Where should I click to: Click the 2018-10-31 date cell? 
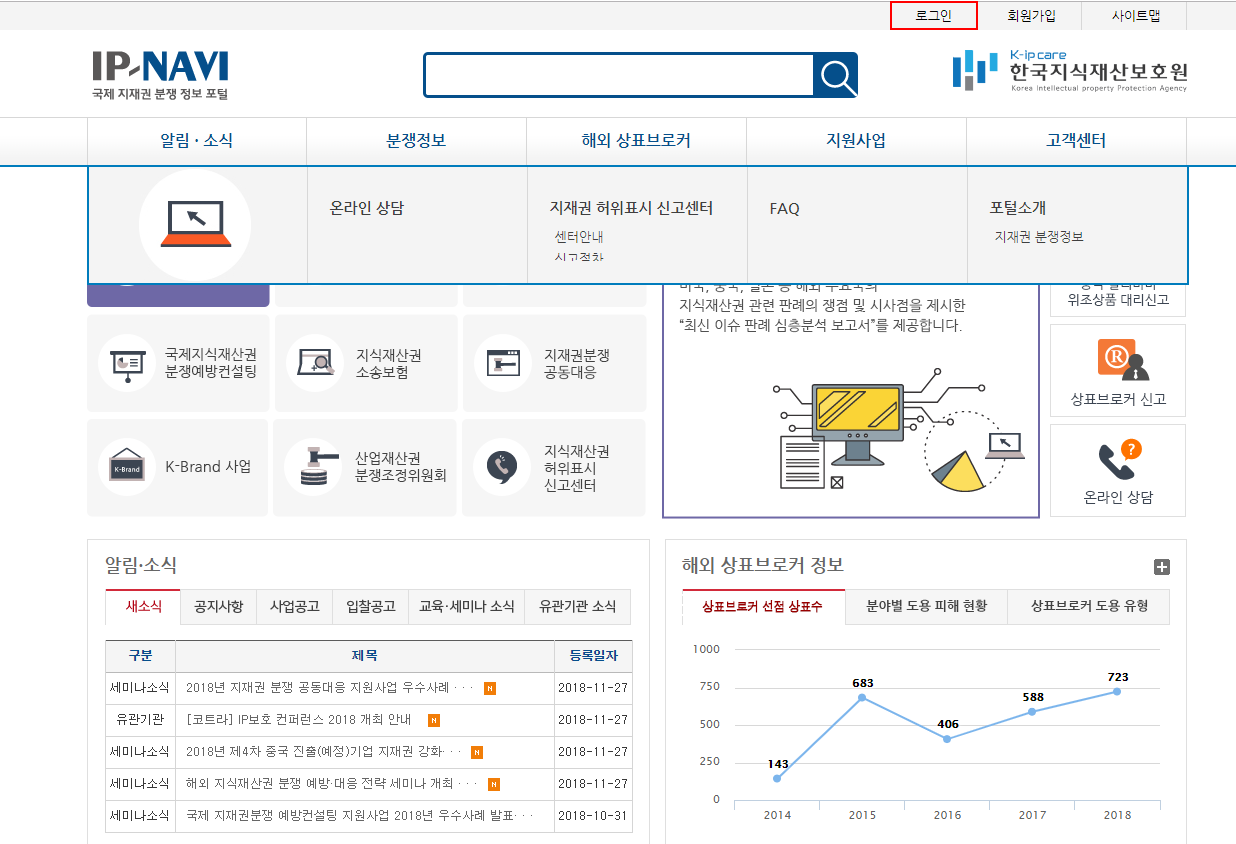(593, 816)
